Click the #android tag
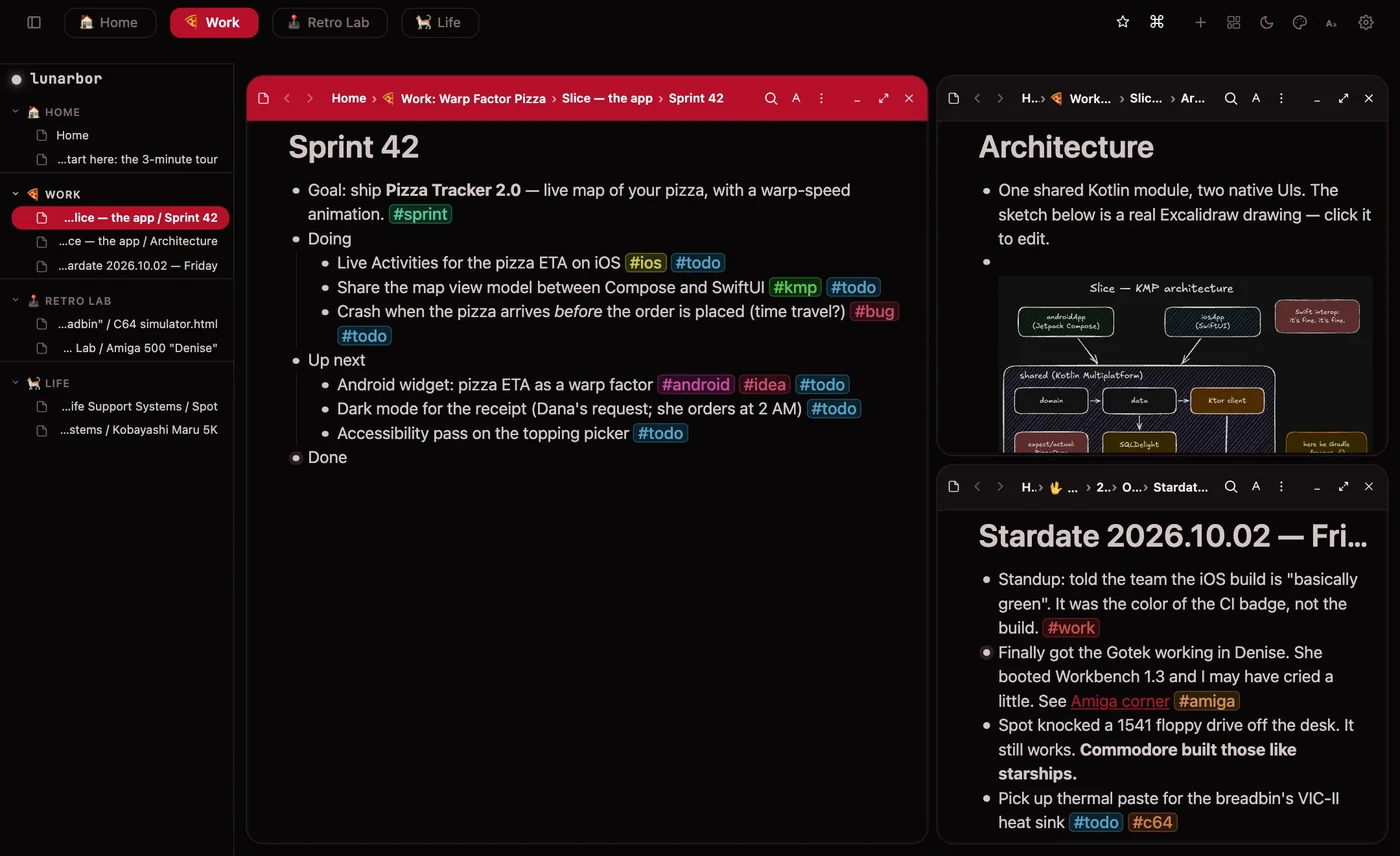 pos(696,384)
